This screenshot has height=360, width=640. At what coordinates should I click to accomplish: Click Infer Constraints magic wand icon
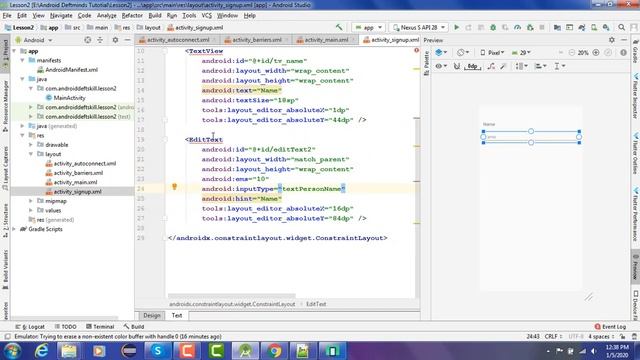click(503, 66)
